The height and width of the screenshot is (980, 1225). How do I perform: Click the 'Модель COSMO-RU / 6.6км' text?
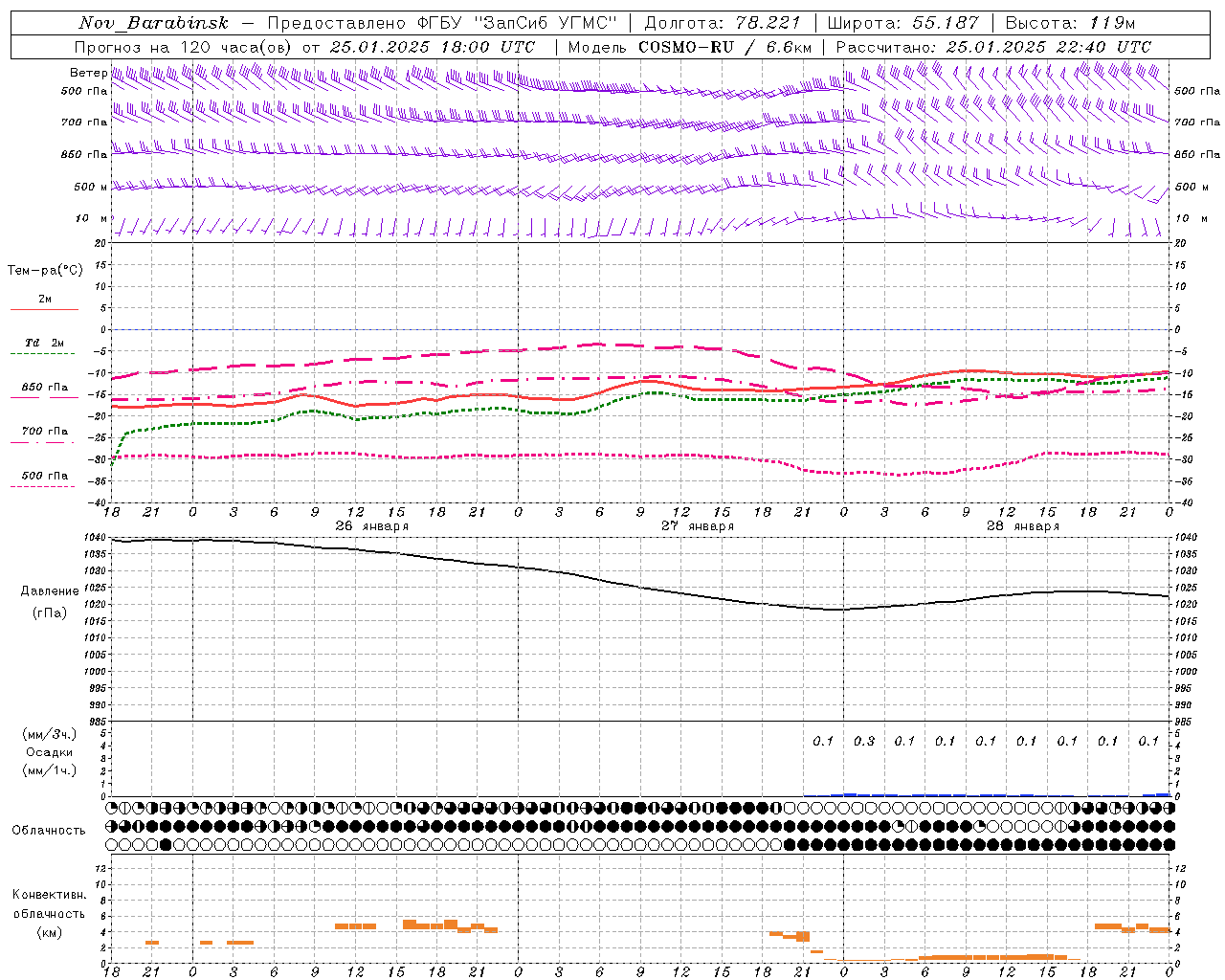click(x=689, y=47)
